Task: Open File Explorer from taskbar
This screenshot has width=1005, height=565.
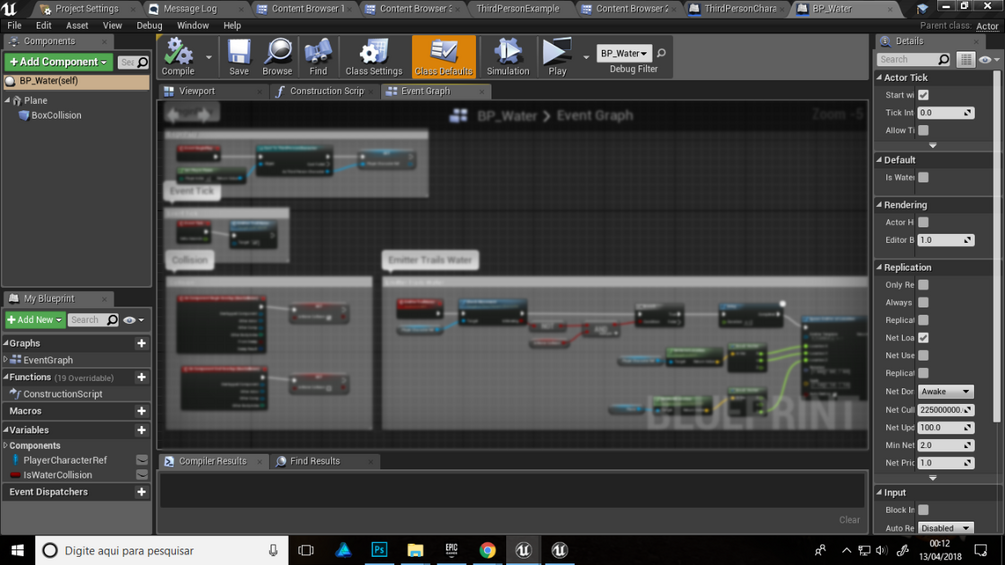Action: click(x=415, y=550)
